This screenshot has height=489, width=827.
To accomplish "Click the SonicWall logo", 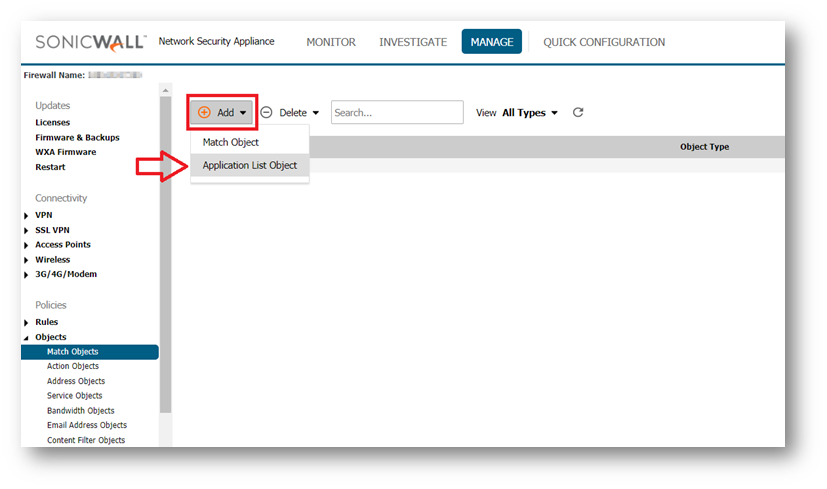I will click(90, 42).
